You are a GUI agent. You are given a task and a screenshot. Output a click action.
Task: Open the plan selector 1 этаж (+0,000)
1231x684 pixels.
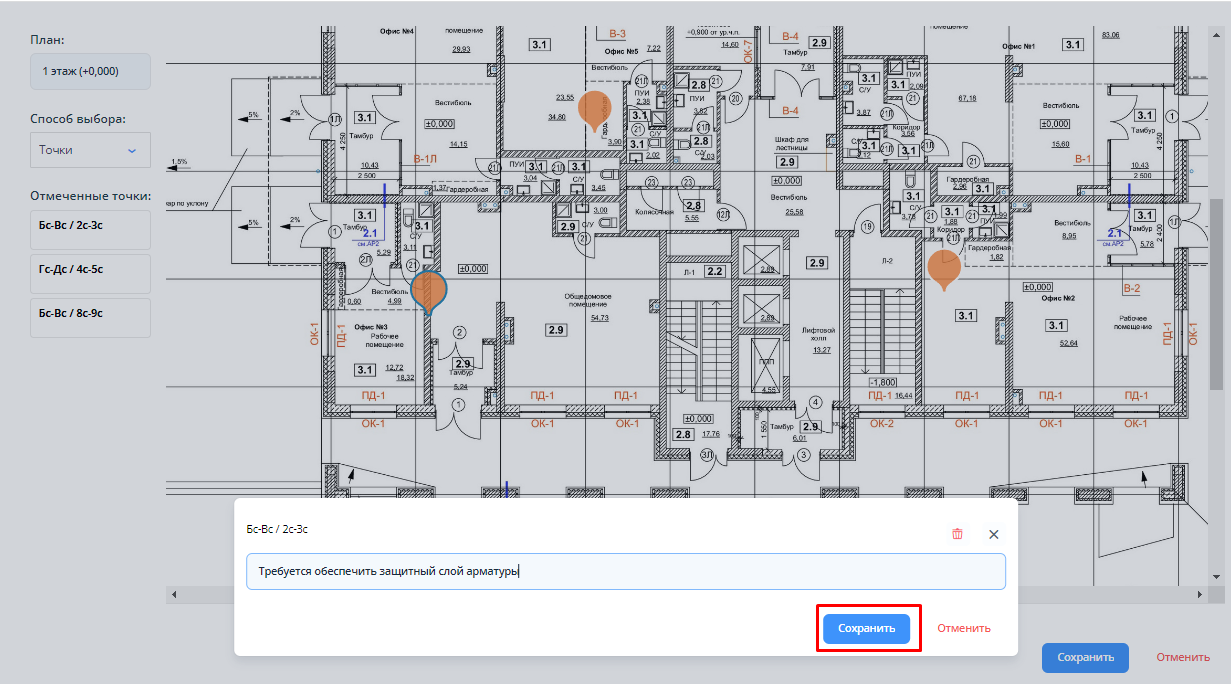90,72
